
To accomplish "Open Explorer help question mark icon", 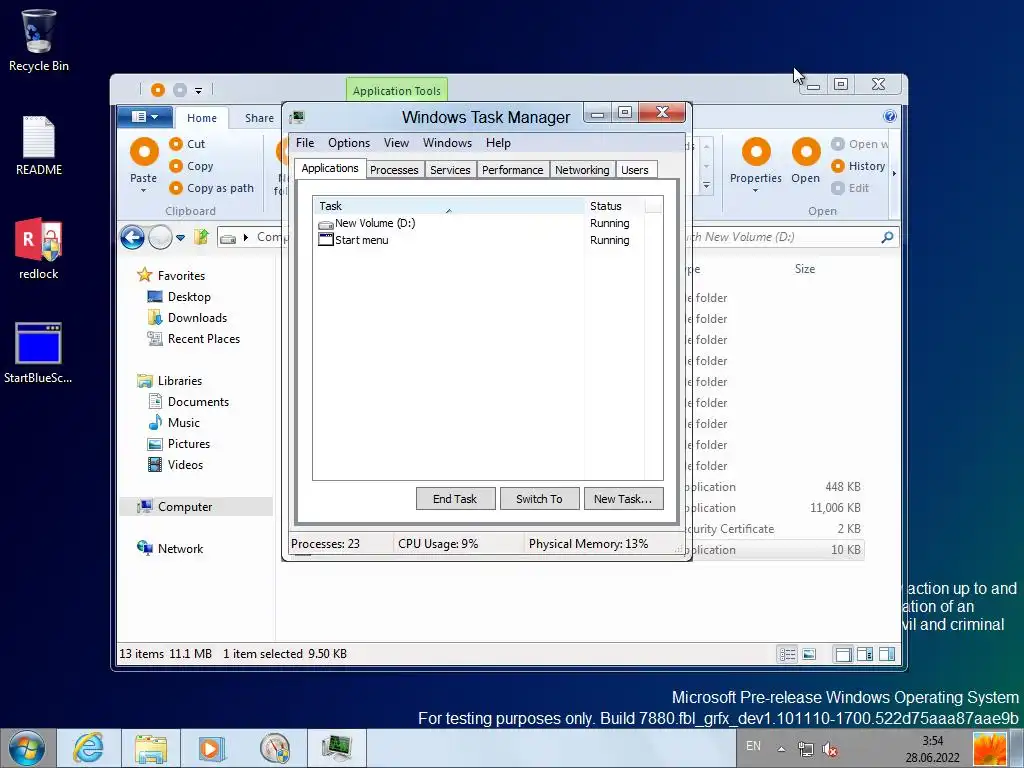I will point(889,116).
